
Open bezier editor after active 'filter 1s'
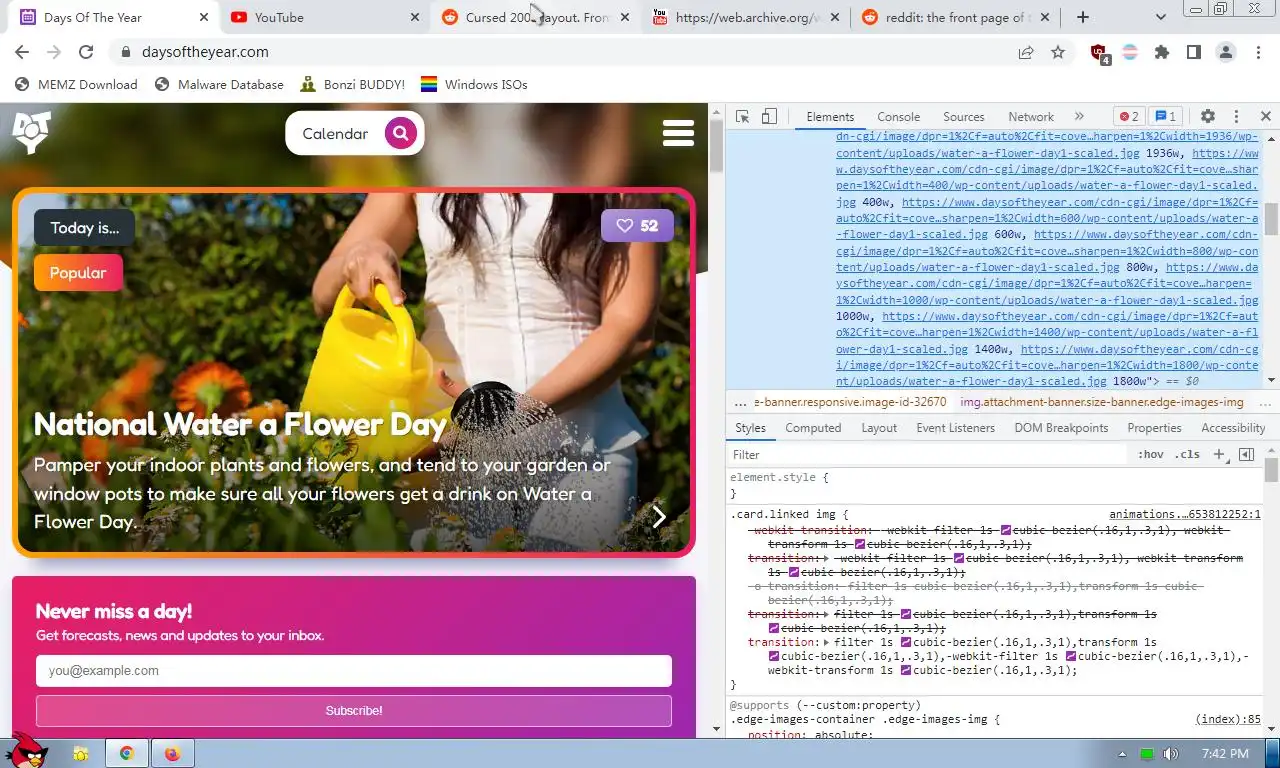[906, 643]
